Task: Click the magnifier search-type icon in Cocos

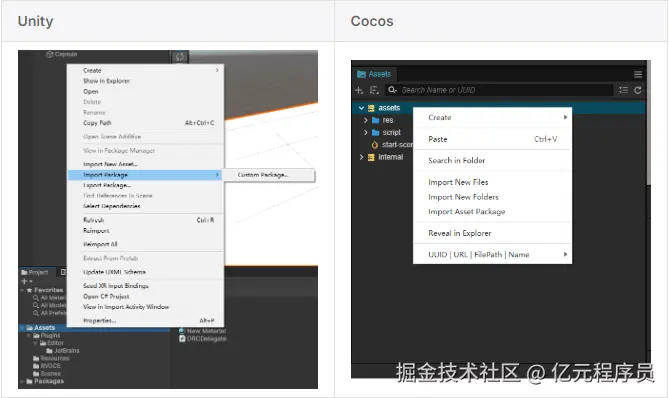Action: (392, 90)
